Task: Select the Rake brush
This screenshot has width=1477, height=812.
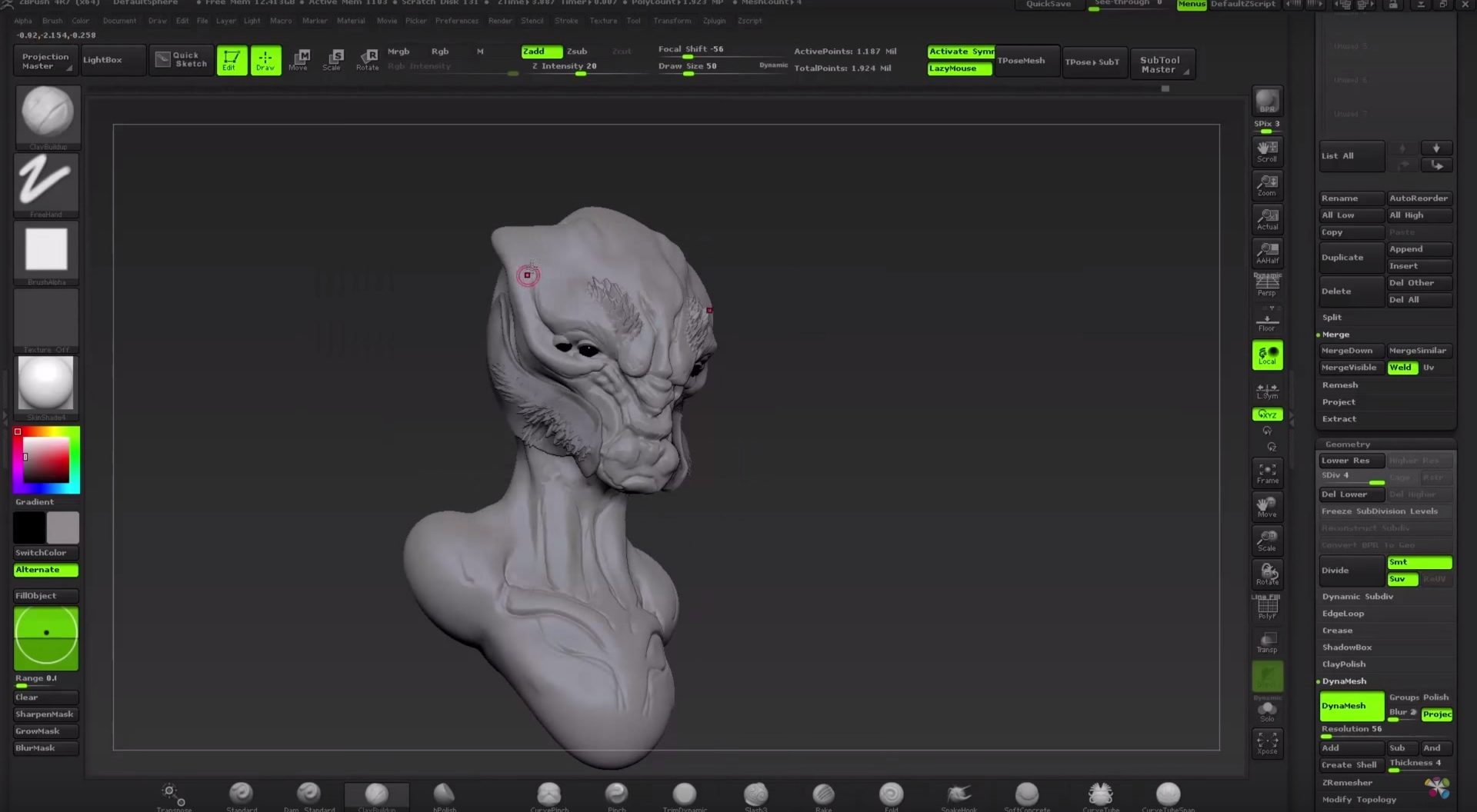Action: [823, 796]
